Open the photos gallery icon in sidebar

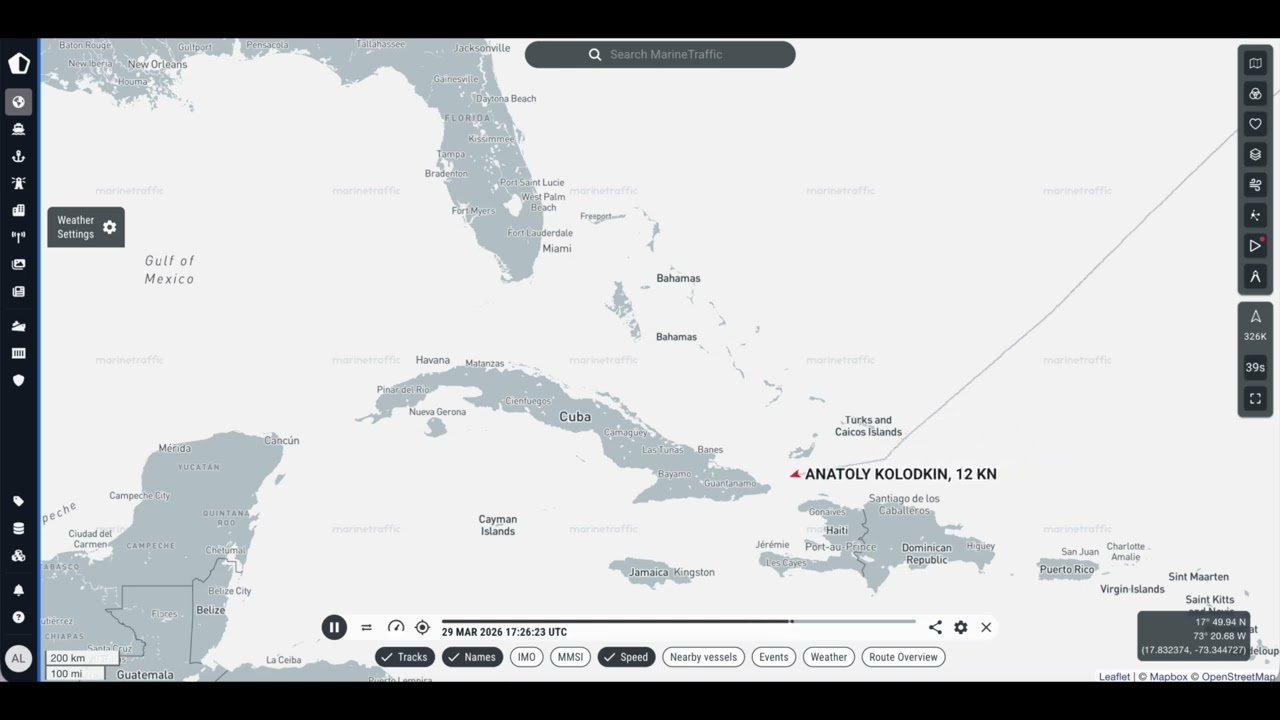point(18,264)
